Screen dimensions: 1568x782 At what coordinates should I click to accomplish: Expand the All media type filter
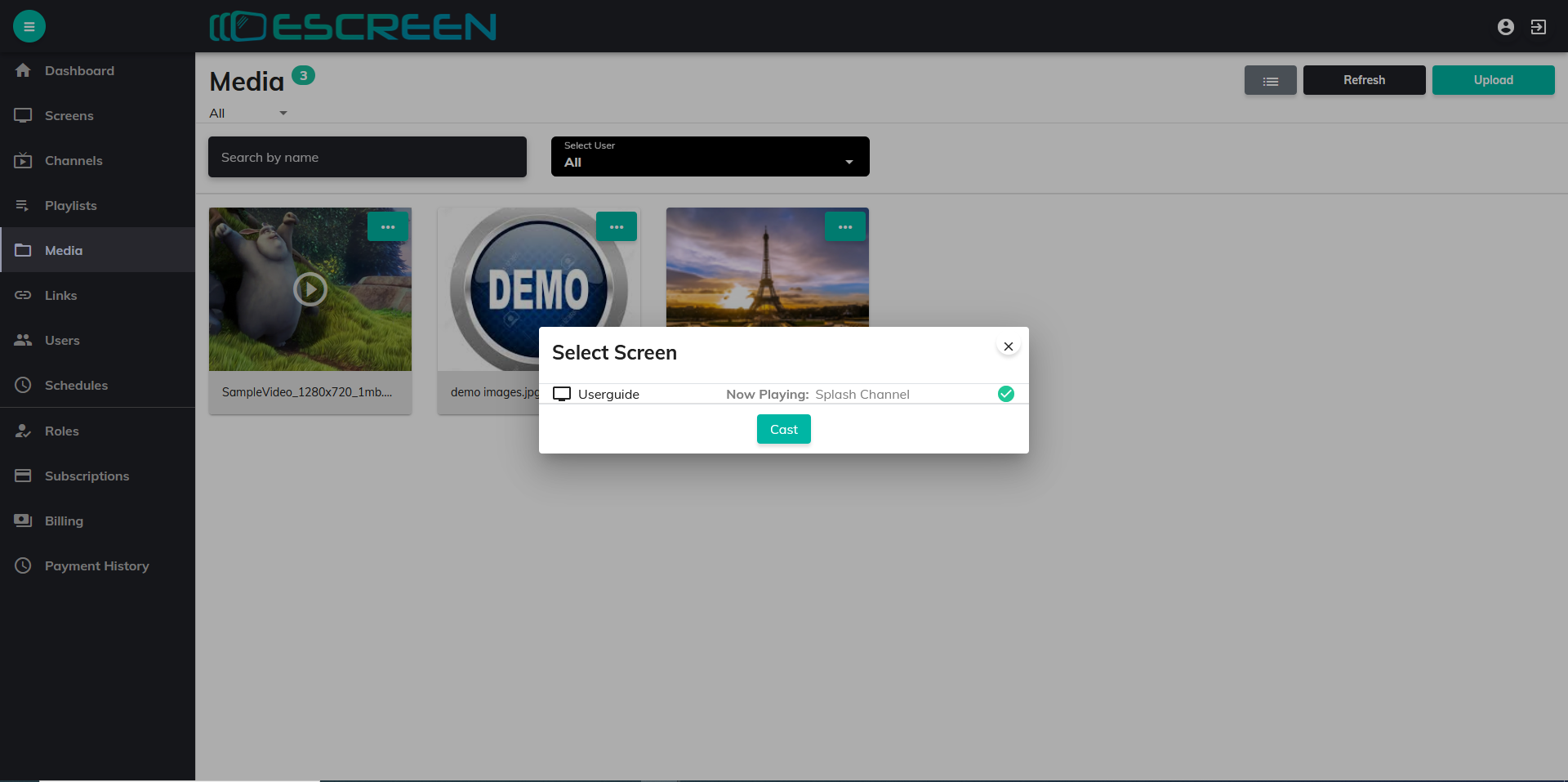coord(248,113)
